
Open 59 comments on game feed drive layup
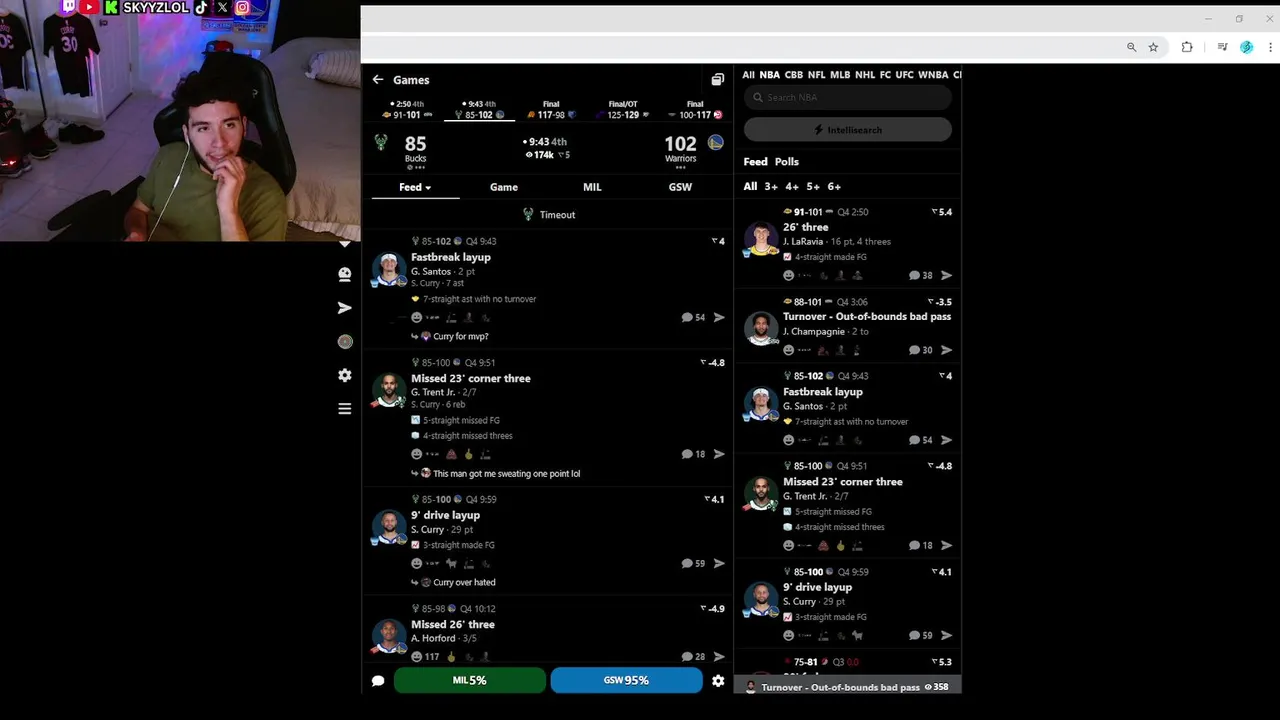(x=693, y=564)
